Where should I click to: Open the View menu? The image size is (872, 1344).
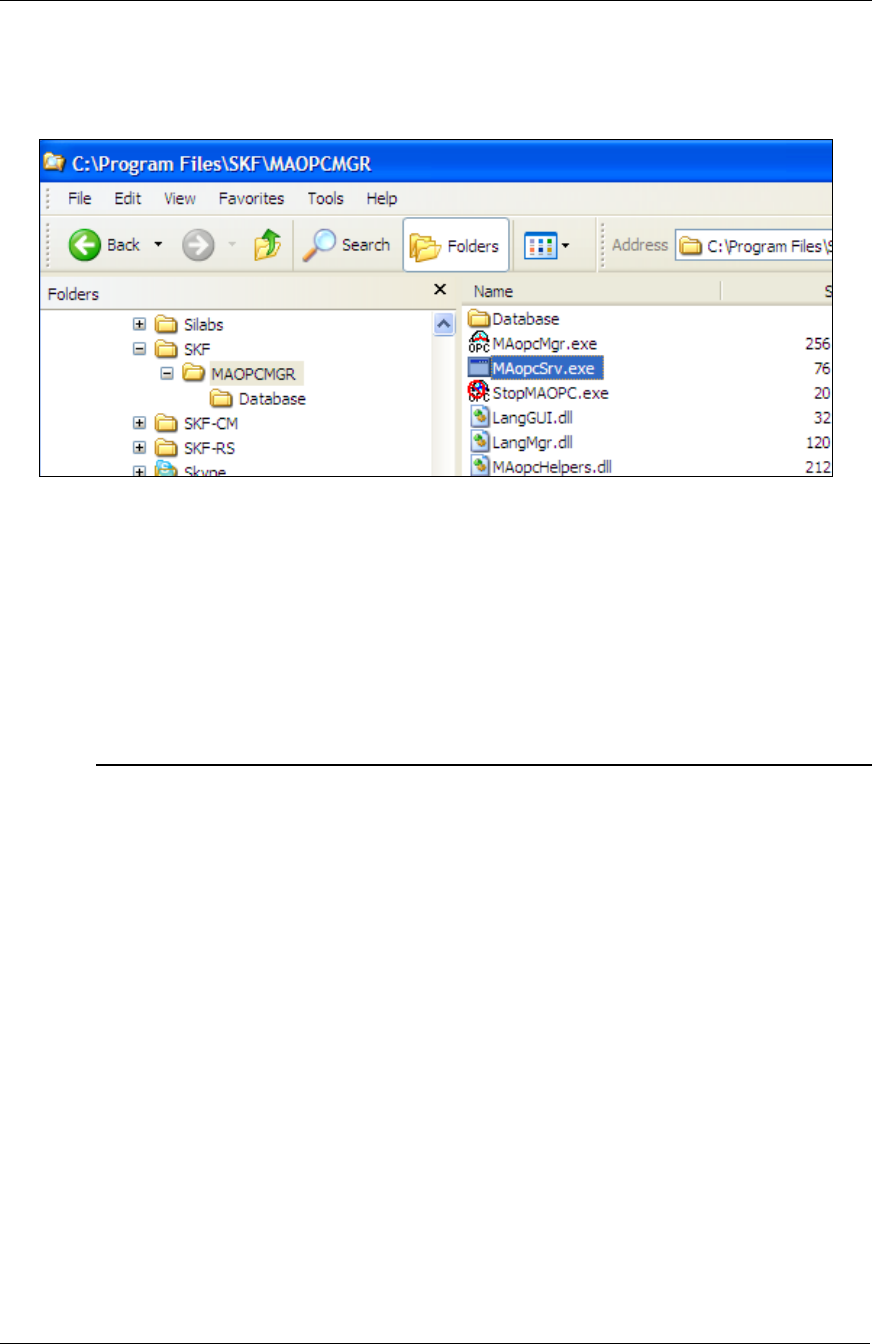coord(180,199)
